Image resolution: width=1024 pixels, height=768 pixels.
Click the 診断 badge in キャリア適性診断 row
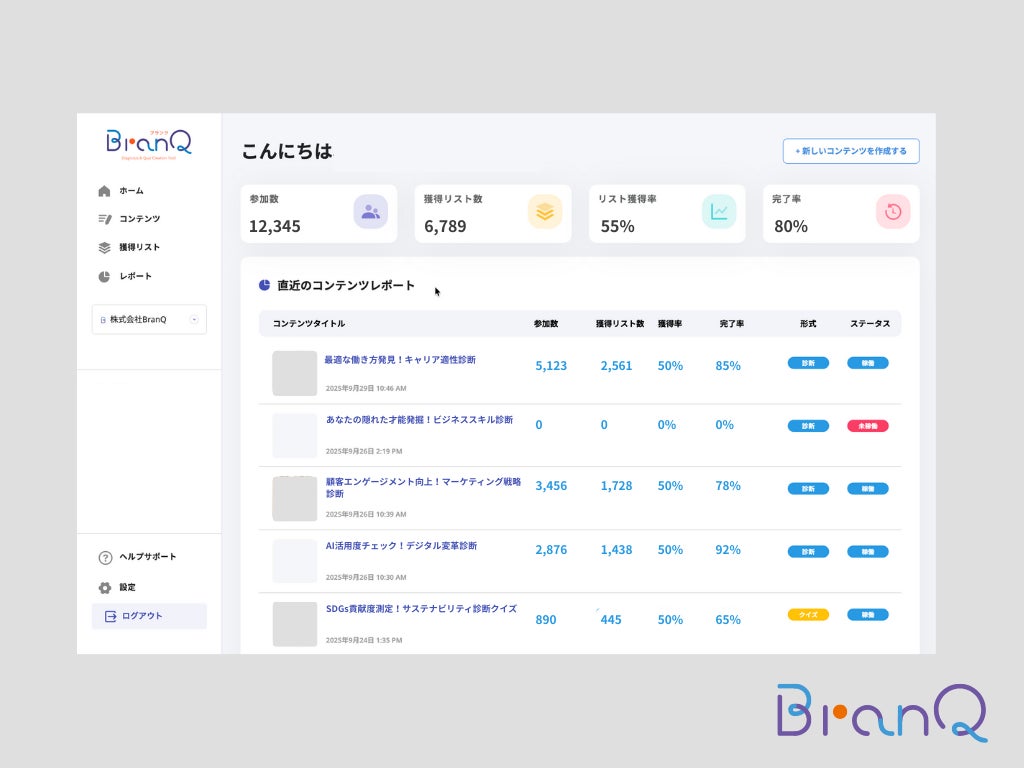click(x=808, y=363)
